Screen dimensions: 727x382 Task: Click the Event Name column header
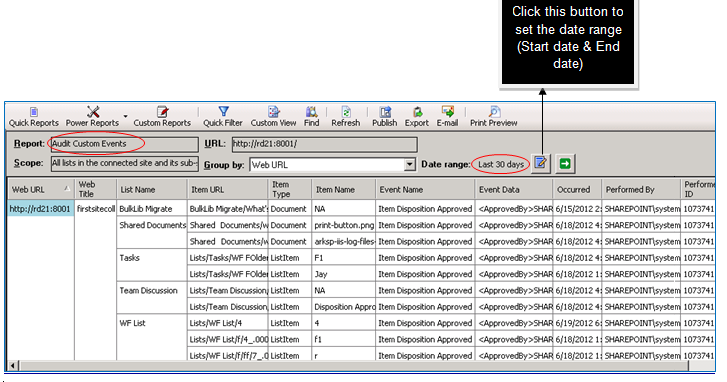425,189
